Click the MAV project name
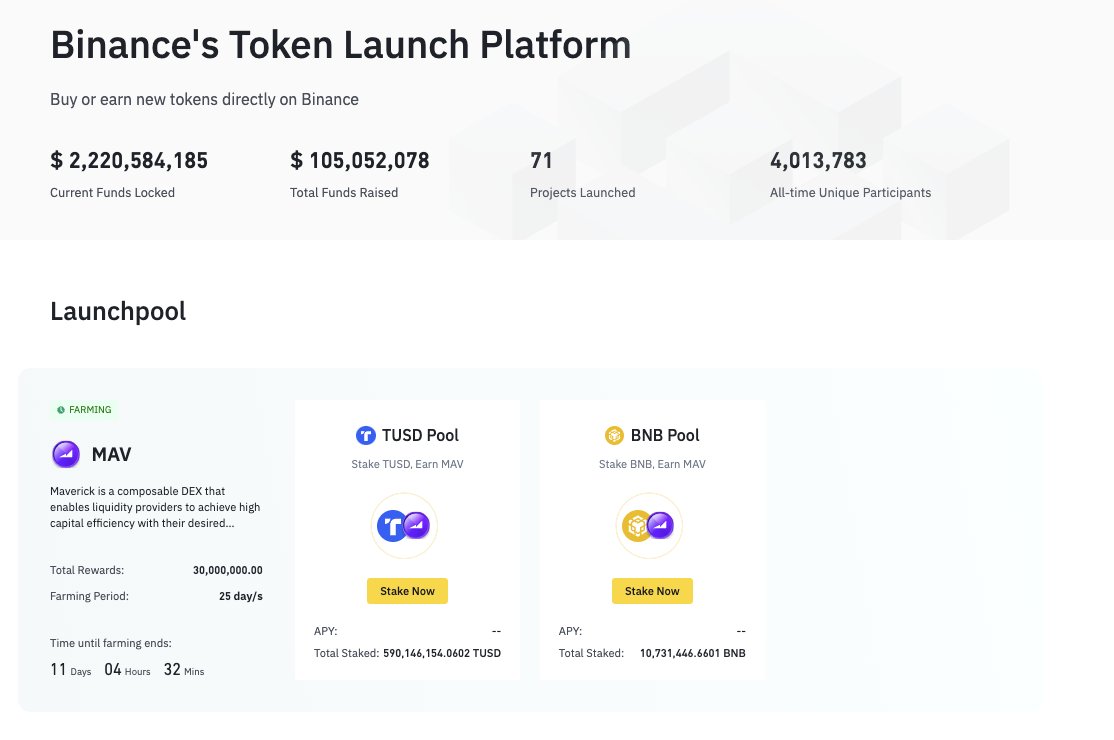 pos(112,455)
